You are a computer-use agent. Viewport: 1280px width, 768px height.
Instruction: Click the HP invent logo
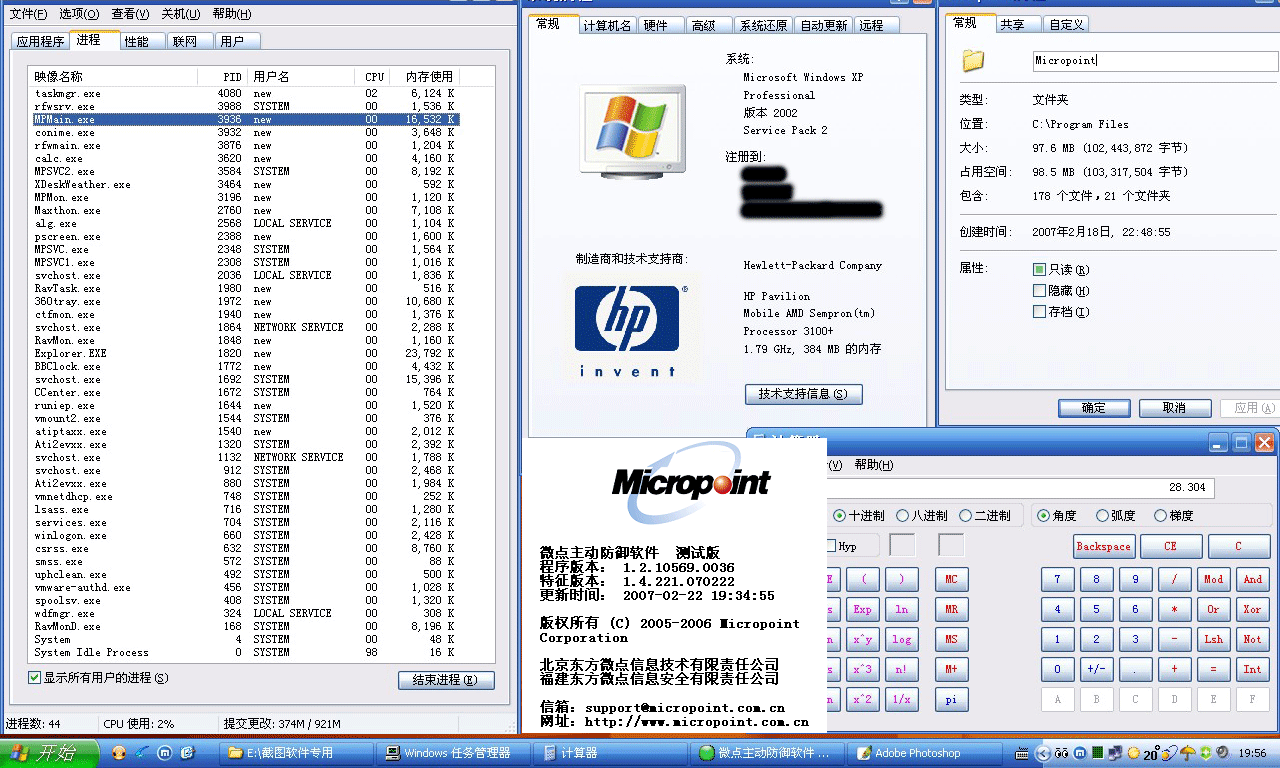tap(628, 331)
